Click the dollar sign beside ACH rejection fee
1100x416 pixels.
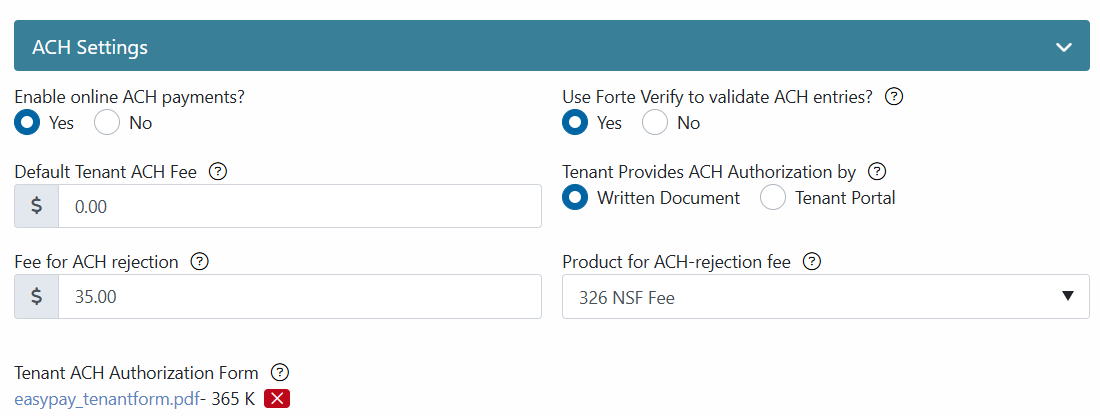click(36, 297)
